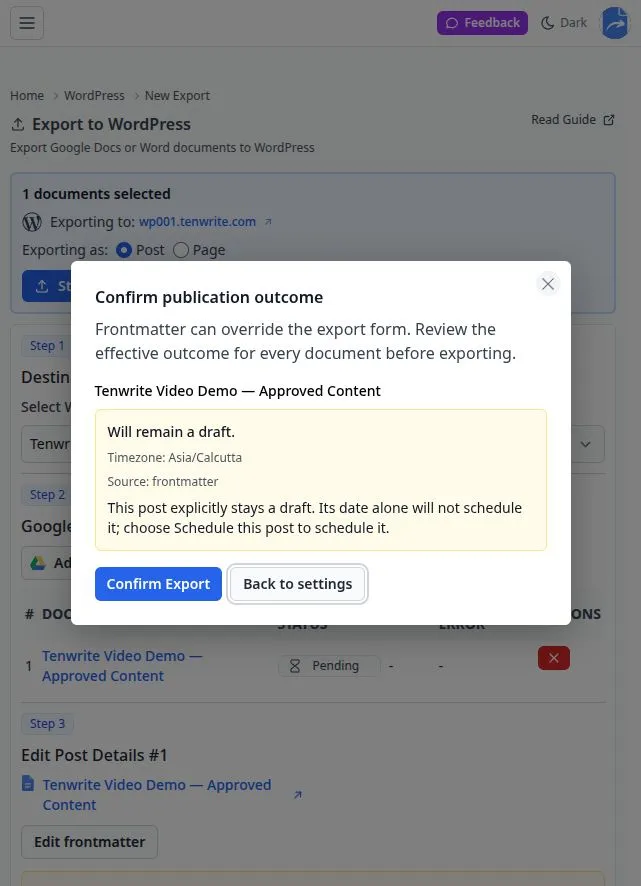
Task: Click the Step 1 badge
Action: [x=47, y=345]
